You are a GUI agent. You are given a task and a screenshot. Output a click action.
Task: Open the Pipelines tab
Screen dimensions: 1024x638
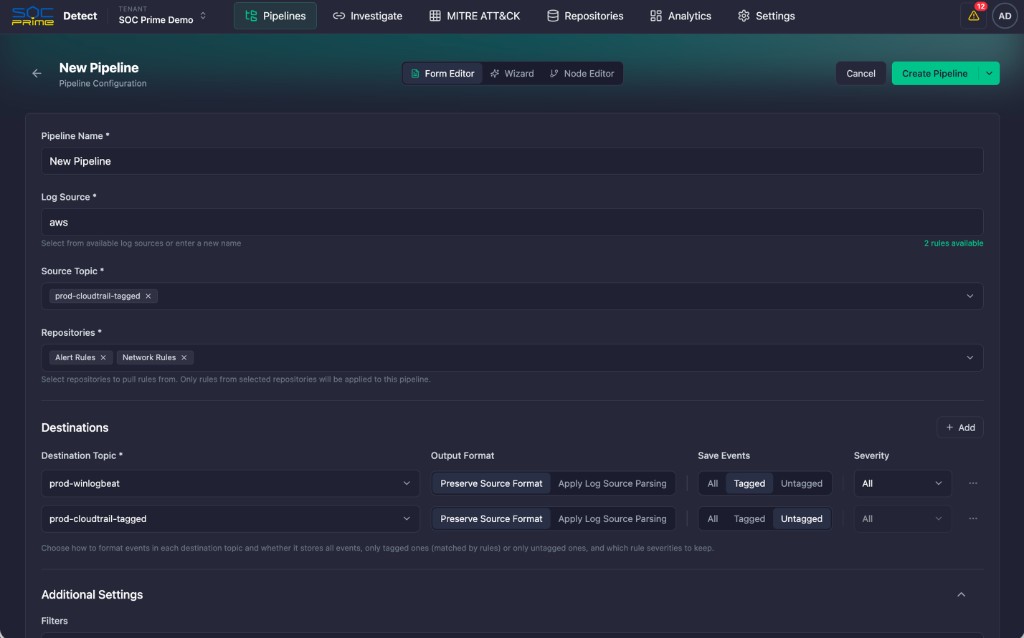[x=275, y=16]
